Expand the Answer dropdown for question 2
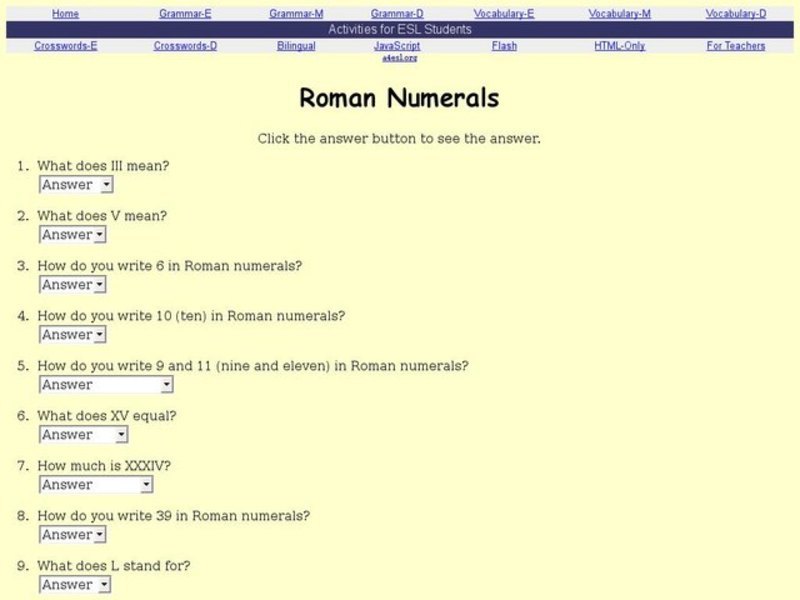The height and width of the screenshot is (600, 800). point(71,234)
